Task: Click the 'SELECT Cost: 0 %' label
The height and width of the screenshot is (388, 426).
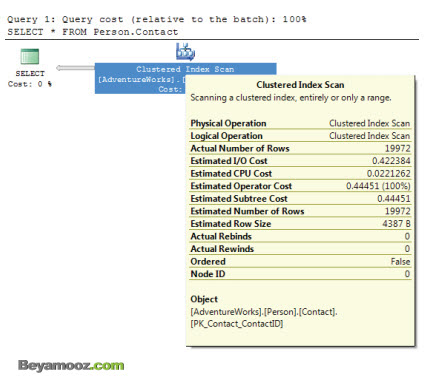Action: point(30,79)
